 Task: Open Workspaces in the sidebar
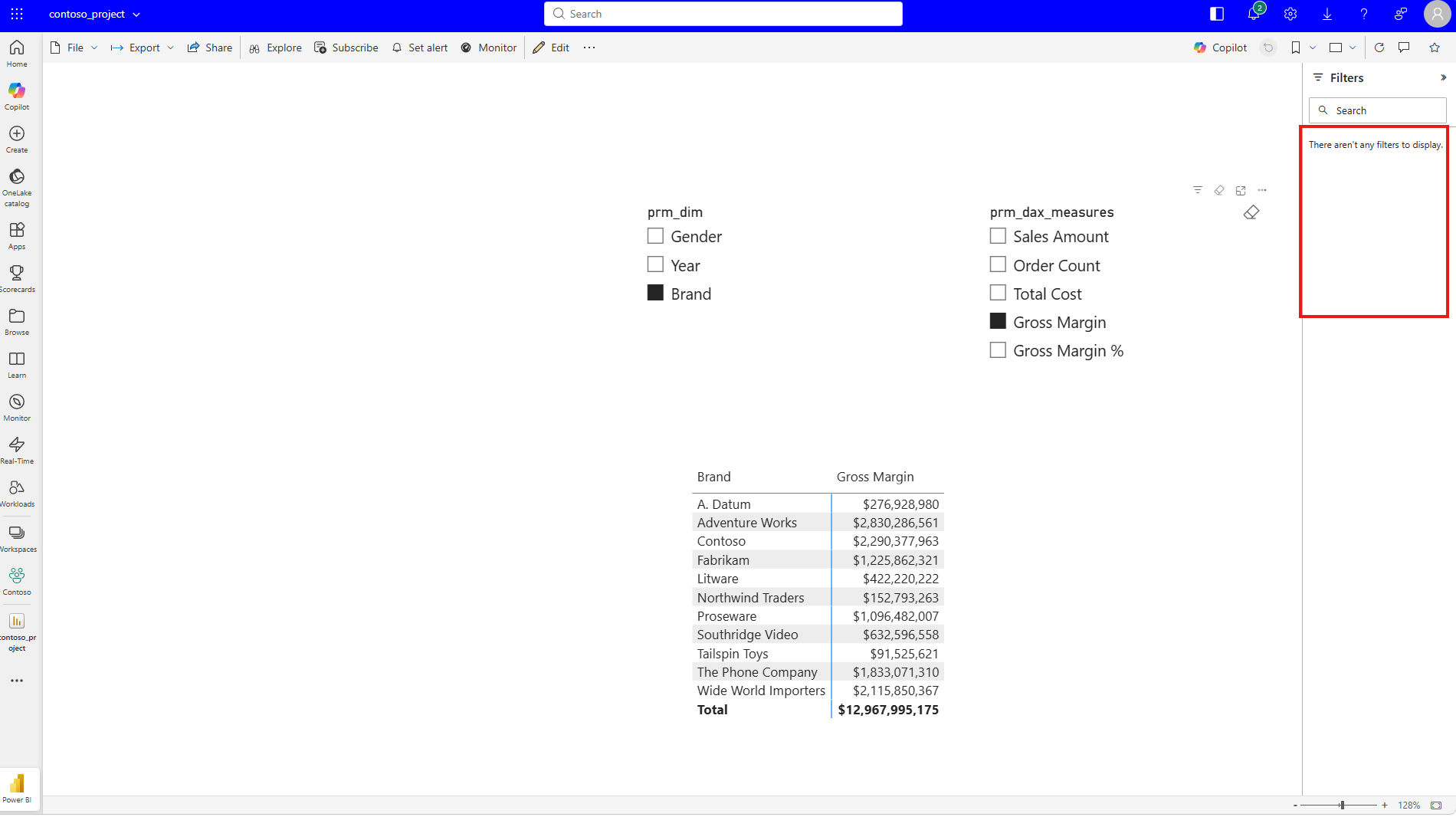(x=17, y=538)
